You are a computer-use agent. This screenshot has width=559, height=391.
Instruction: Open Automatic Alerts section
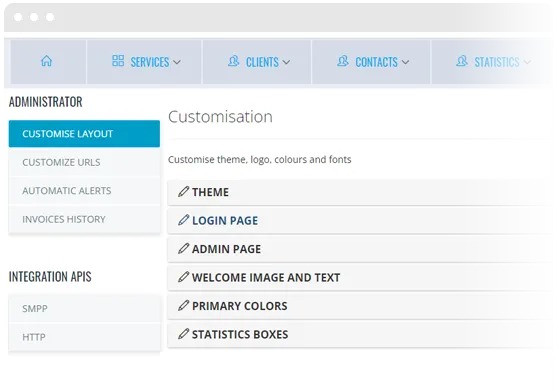tap(84, 191)
